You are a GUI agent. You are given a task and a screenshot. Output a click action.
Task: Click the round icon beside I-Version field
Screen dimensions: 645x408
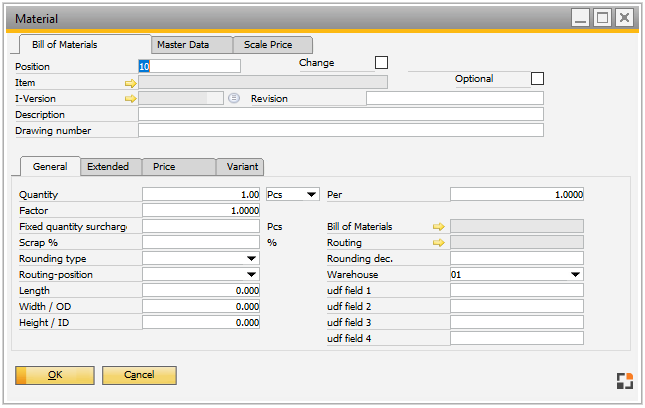coord(234,98)
